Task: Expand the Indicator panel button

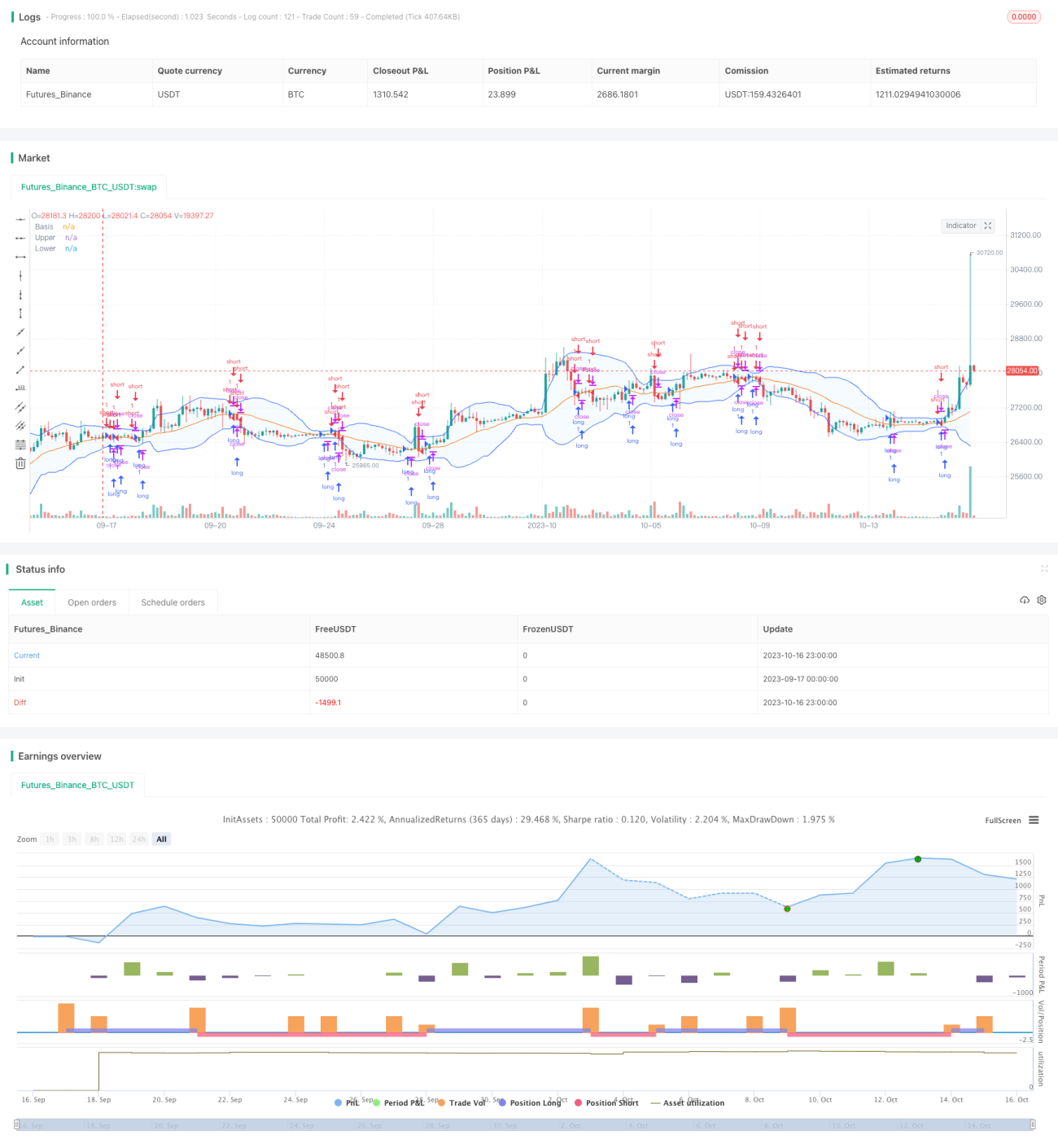Action: [x=968, y=226]
